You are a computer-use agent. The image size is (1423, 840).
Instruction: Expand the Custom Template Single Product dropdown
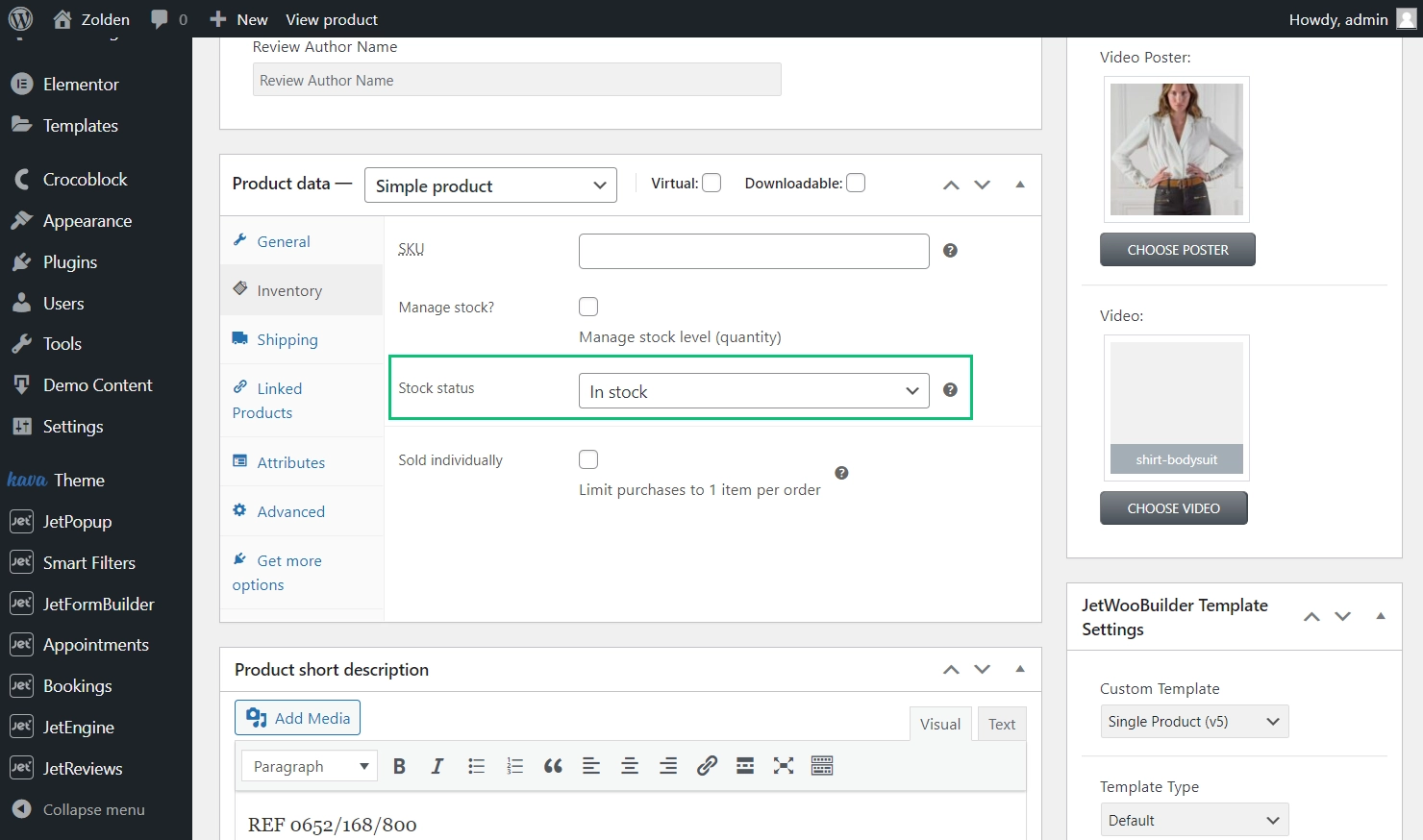(1194, 722)
